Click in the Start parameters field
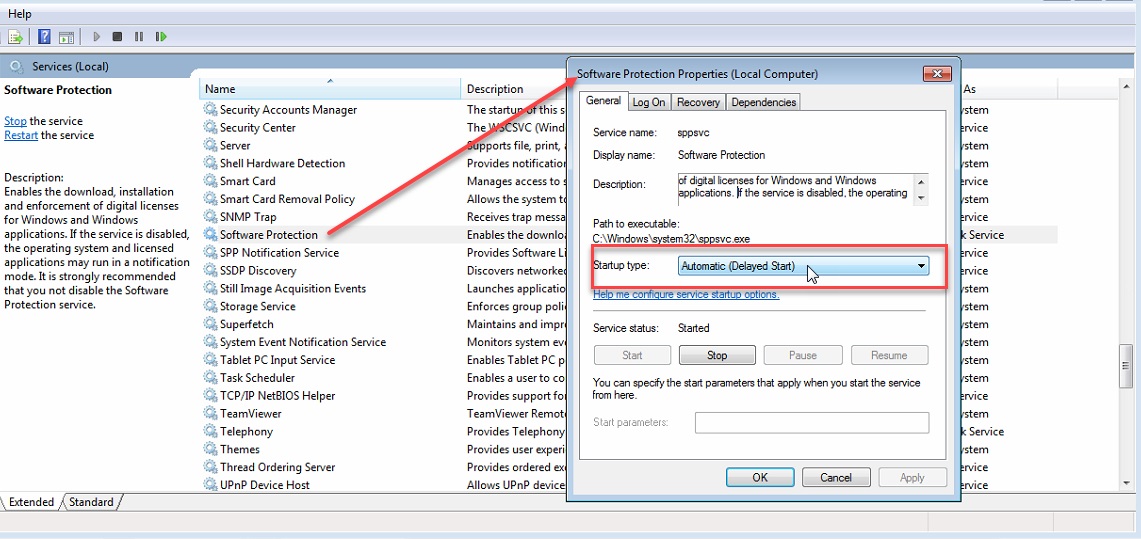Image resolution: width=1141 pixels, height=539 pixels. coord(811,423)
